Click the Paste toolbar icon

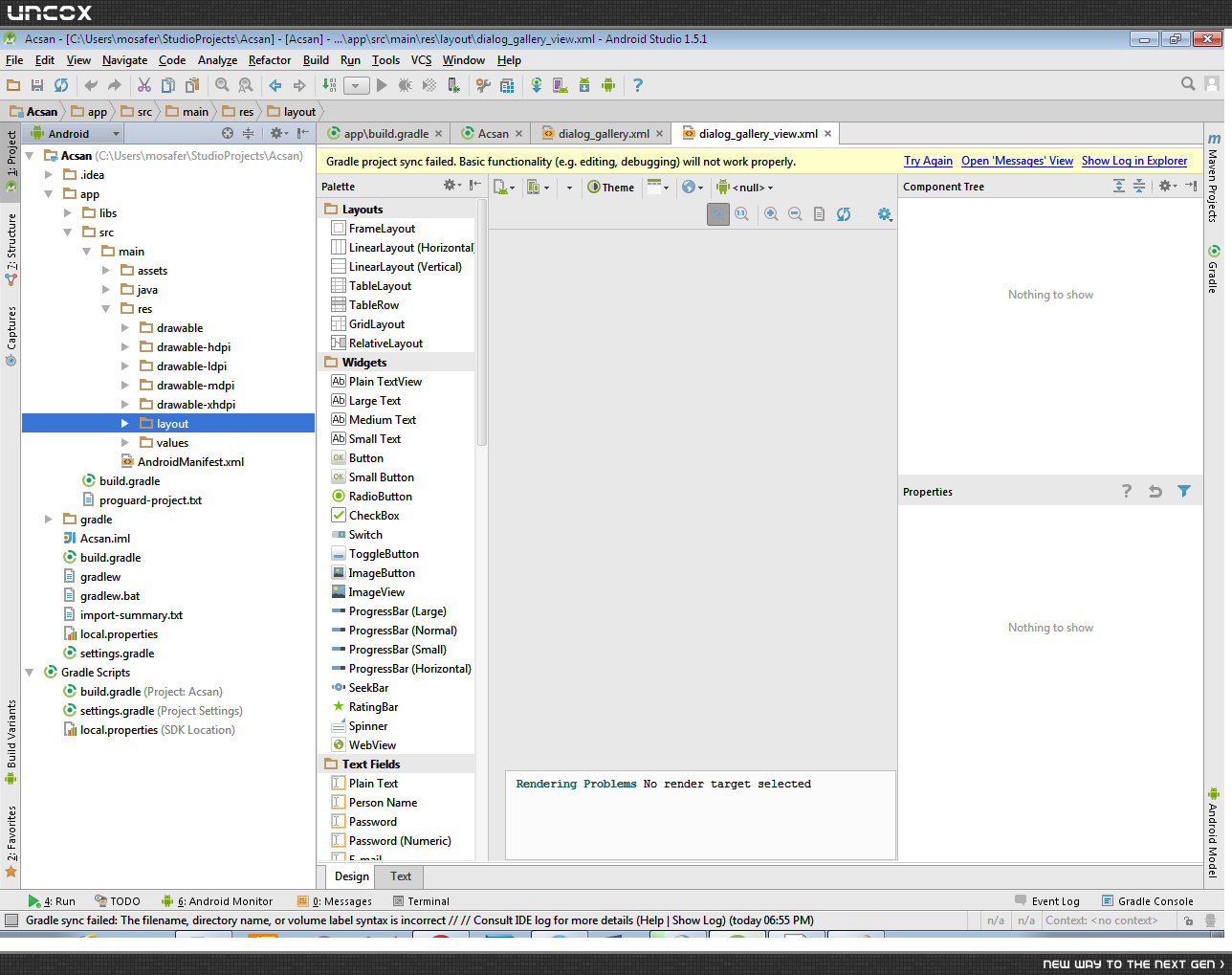coord(192,85)
